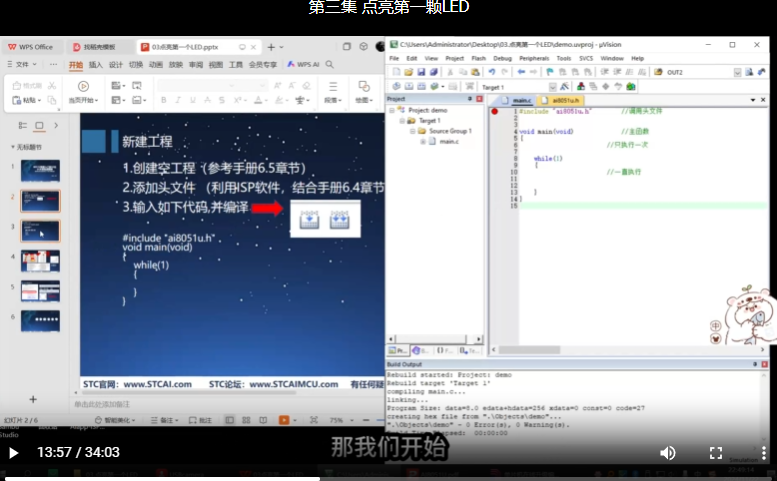The height and width of the screenshot is (481, 777).
Task: Open the 文件 menu in WPS
Action: 22,64
